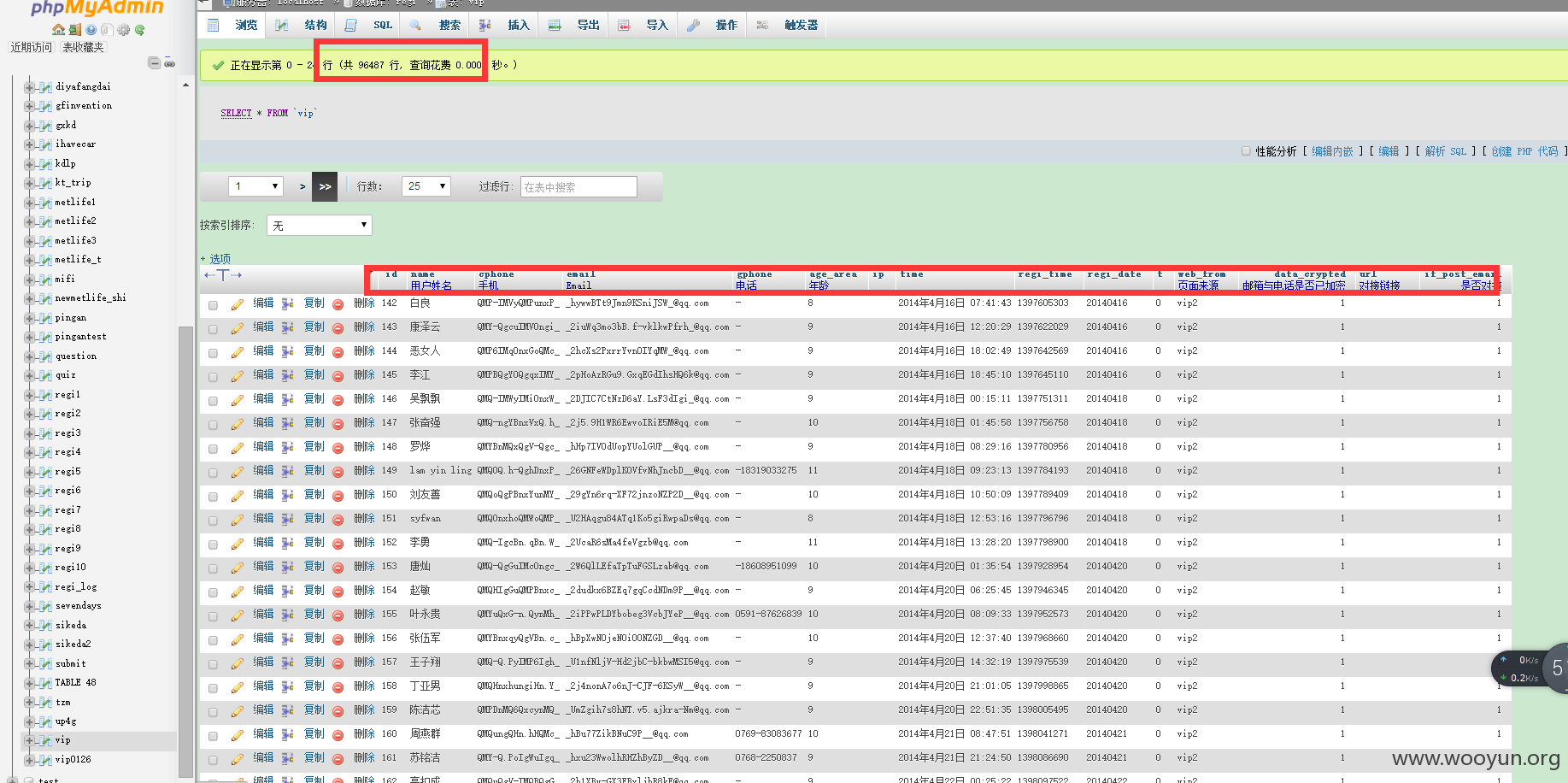Switch to the 结构 structure tab
The image size is (1568, 783).
click(301, 25)
